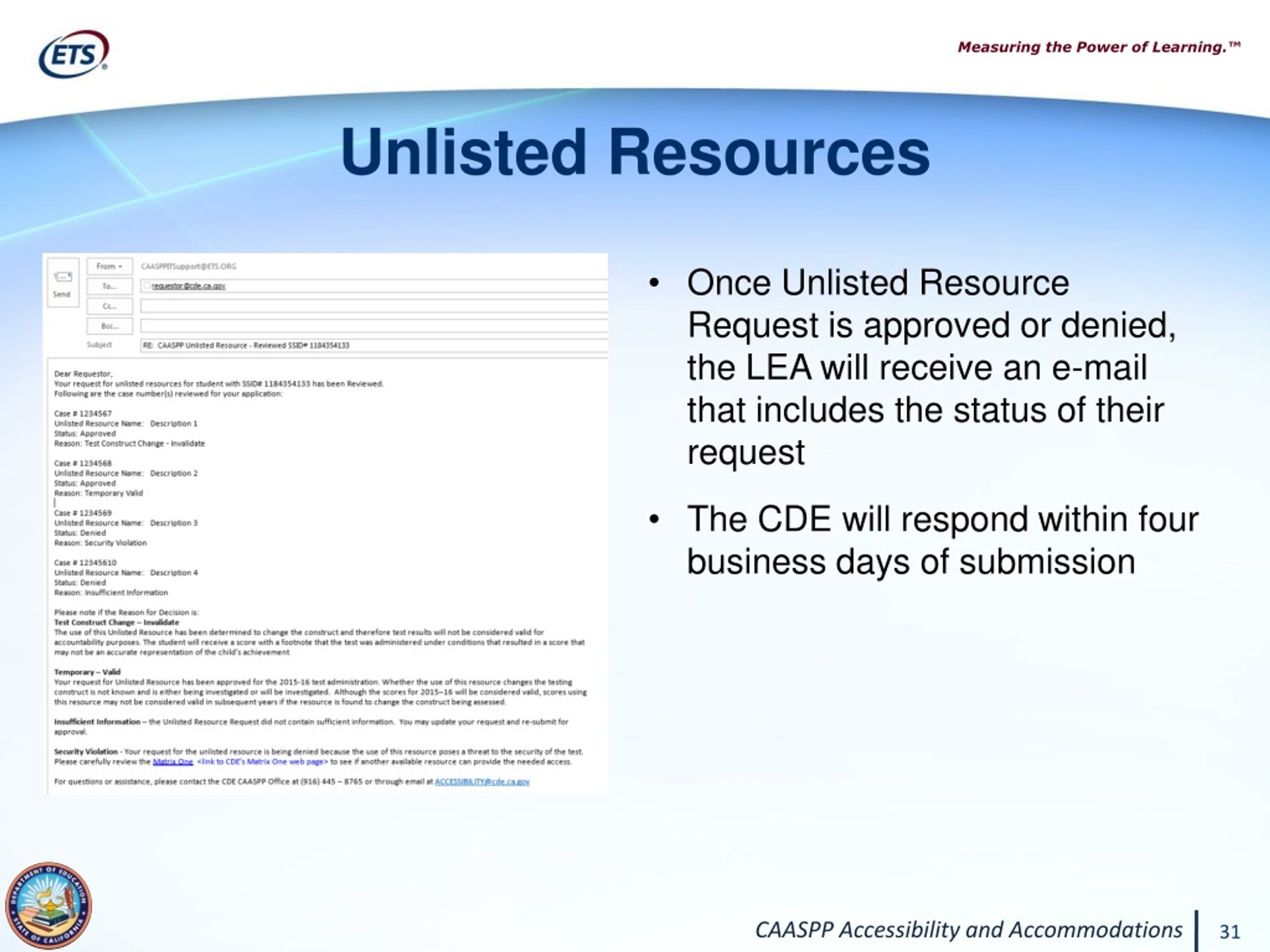1270x952 pixels.
Task: Click the Case # 1234569 line
Action: click(83, 513)
